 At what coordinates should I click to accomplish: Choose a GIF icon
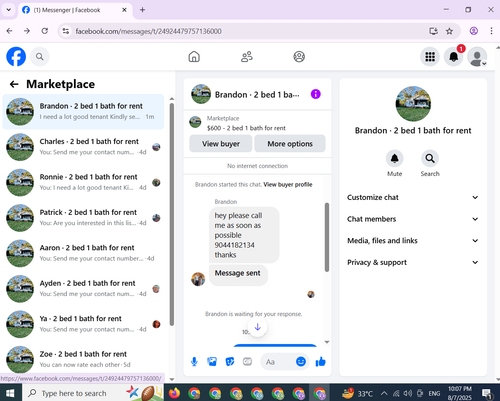(247, 362)
